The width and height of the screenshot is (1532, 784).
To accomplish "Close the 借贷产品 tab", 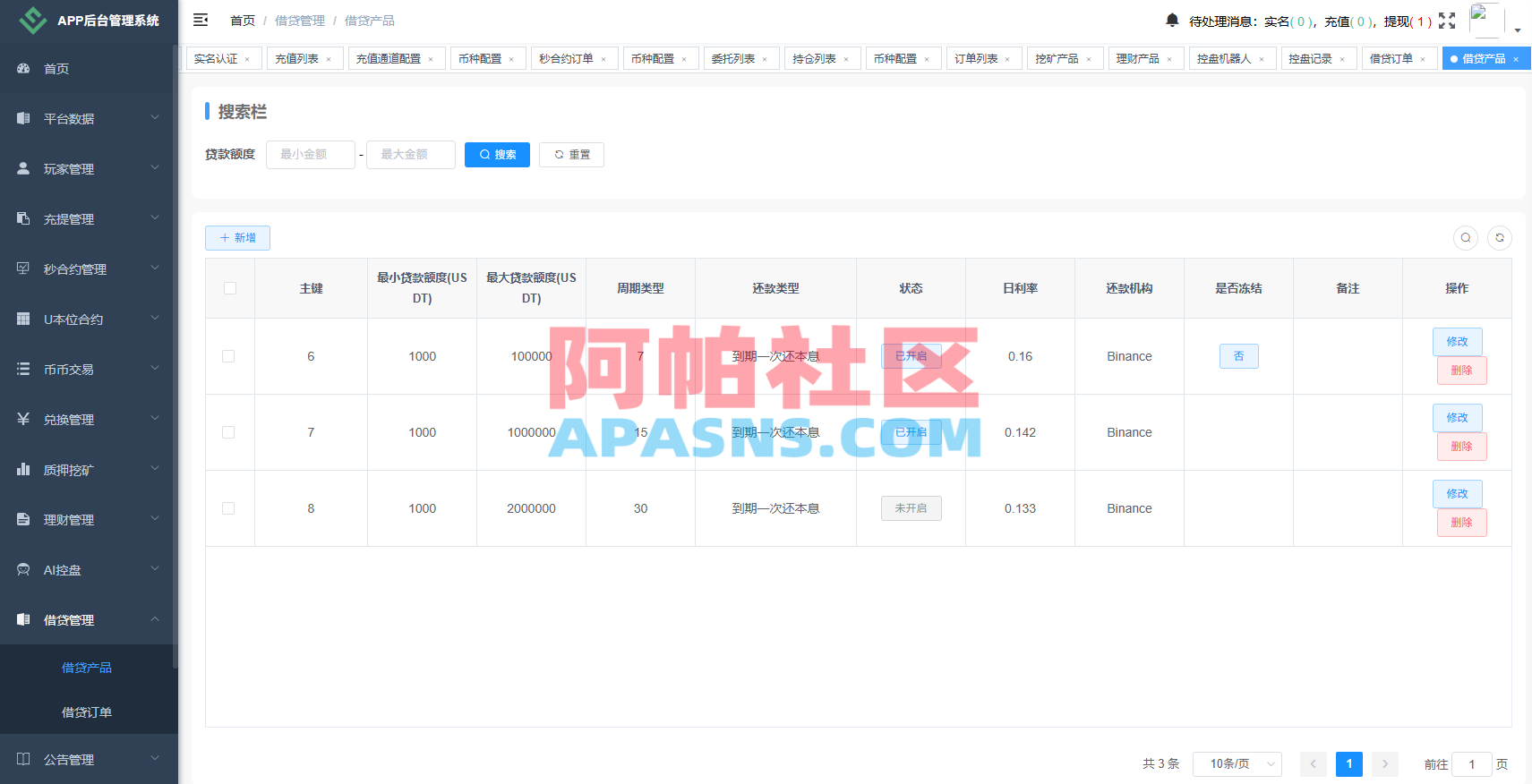I will 1516,60.
